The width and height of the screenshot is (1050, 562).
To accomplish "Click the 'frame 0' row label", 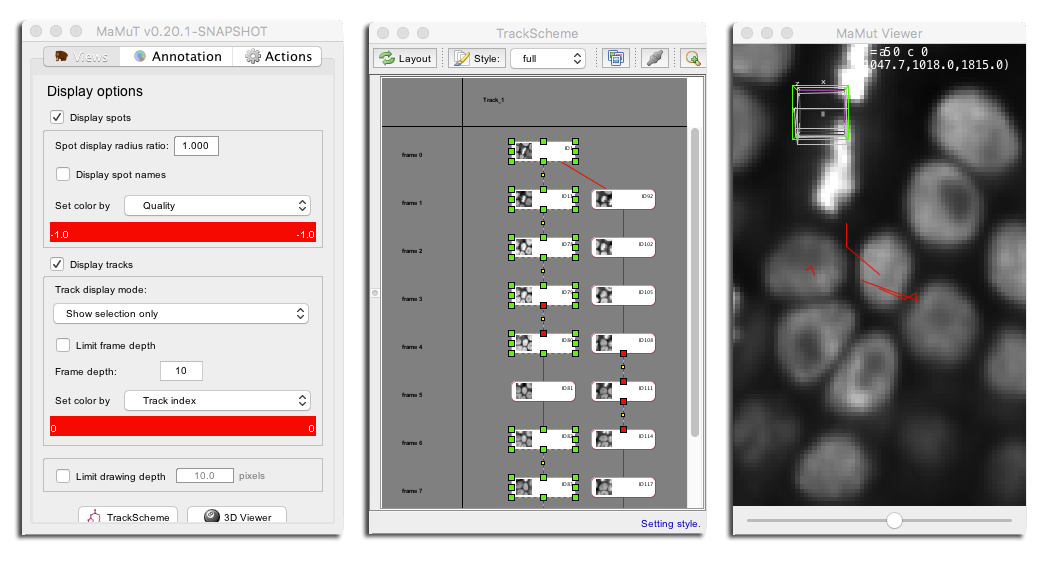I will pyautogui.click(x=412, y=155).
